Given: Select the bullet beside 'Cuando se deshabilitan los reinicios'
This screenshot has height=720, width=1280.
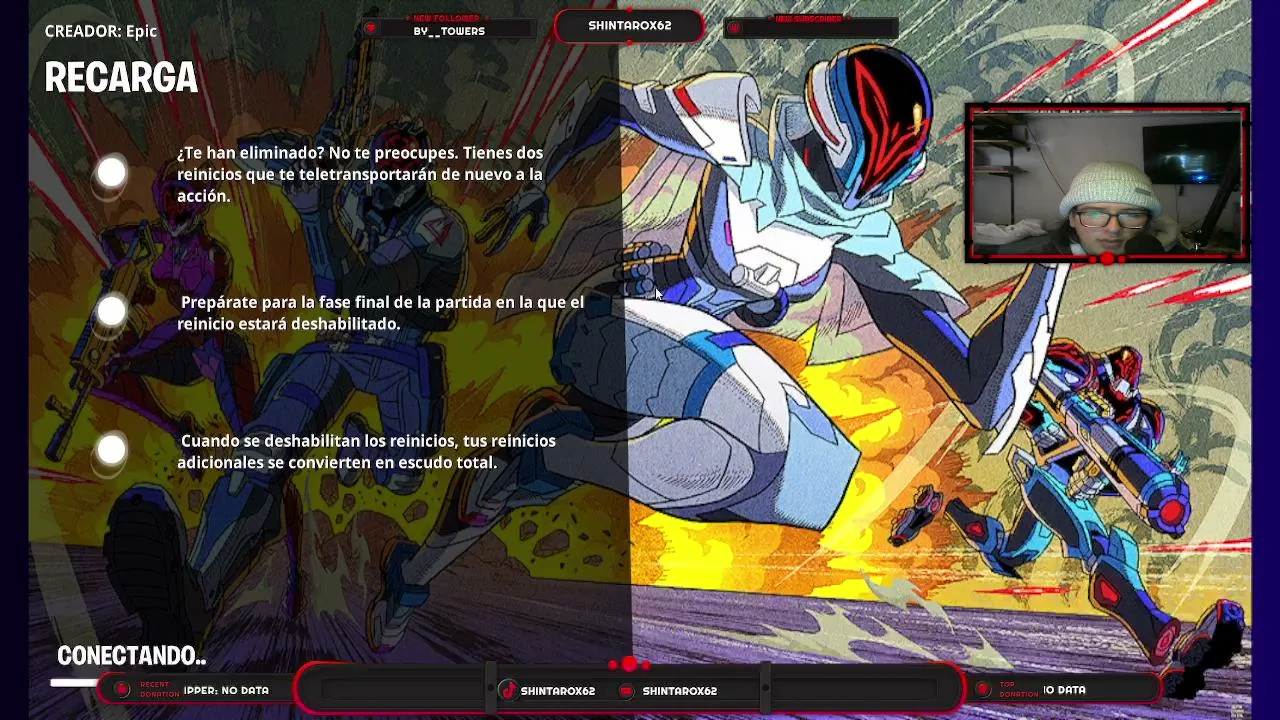Looking at the screenshot, I should point(112,451).
